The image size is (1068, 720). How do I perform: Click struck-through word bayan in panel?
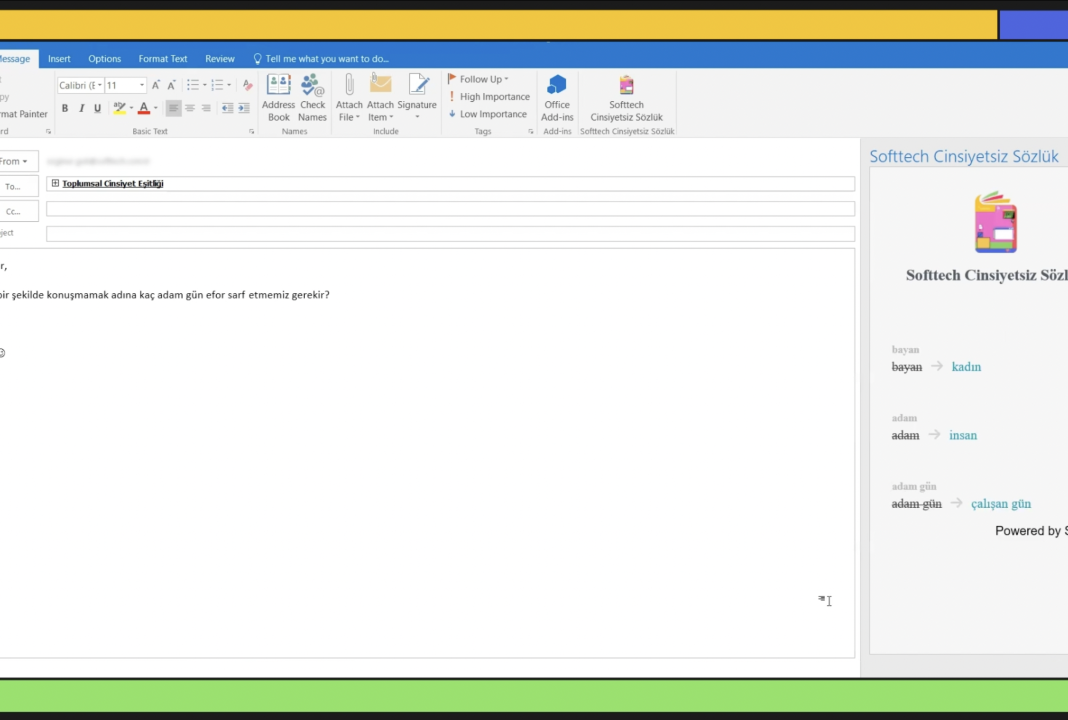pos(907,366)
